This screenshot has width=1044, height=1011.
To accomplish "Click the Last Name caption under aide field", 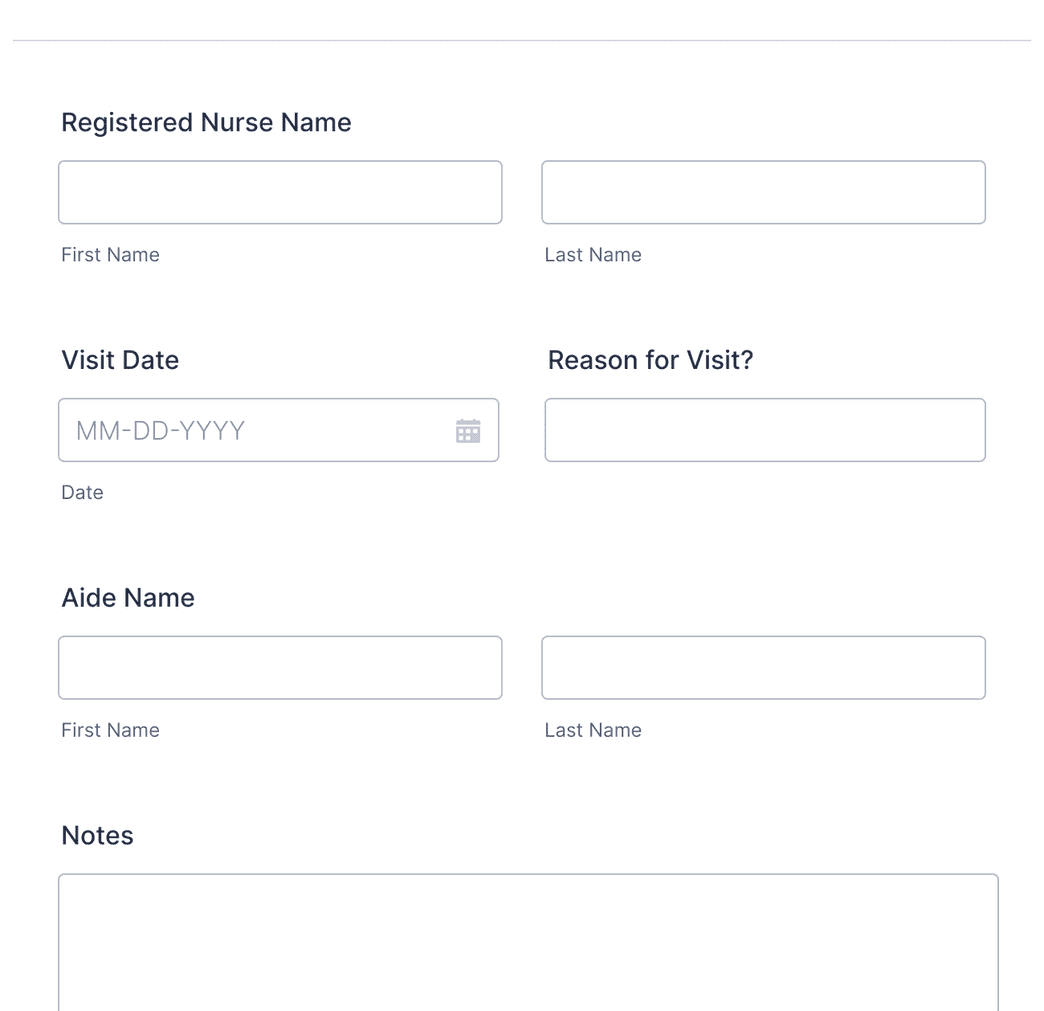I will [x=593, y=730].
